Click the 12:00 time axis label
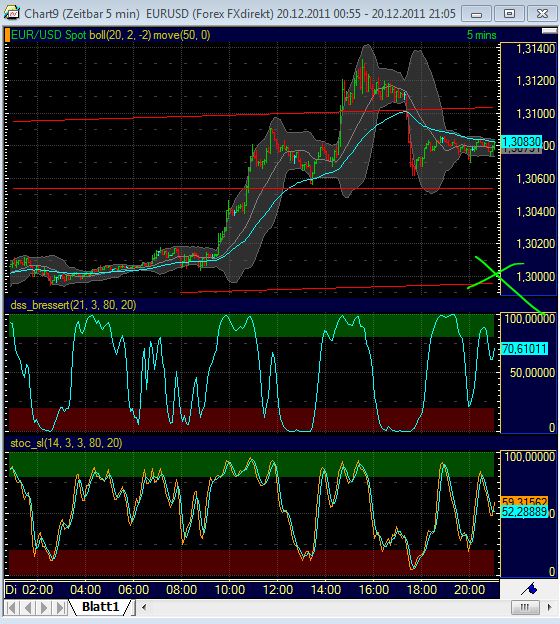Viewport: 560px width, 624px height. point(278,589)
